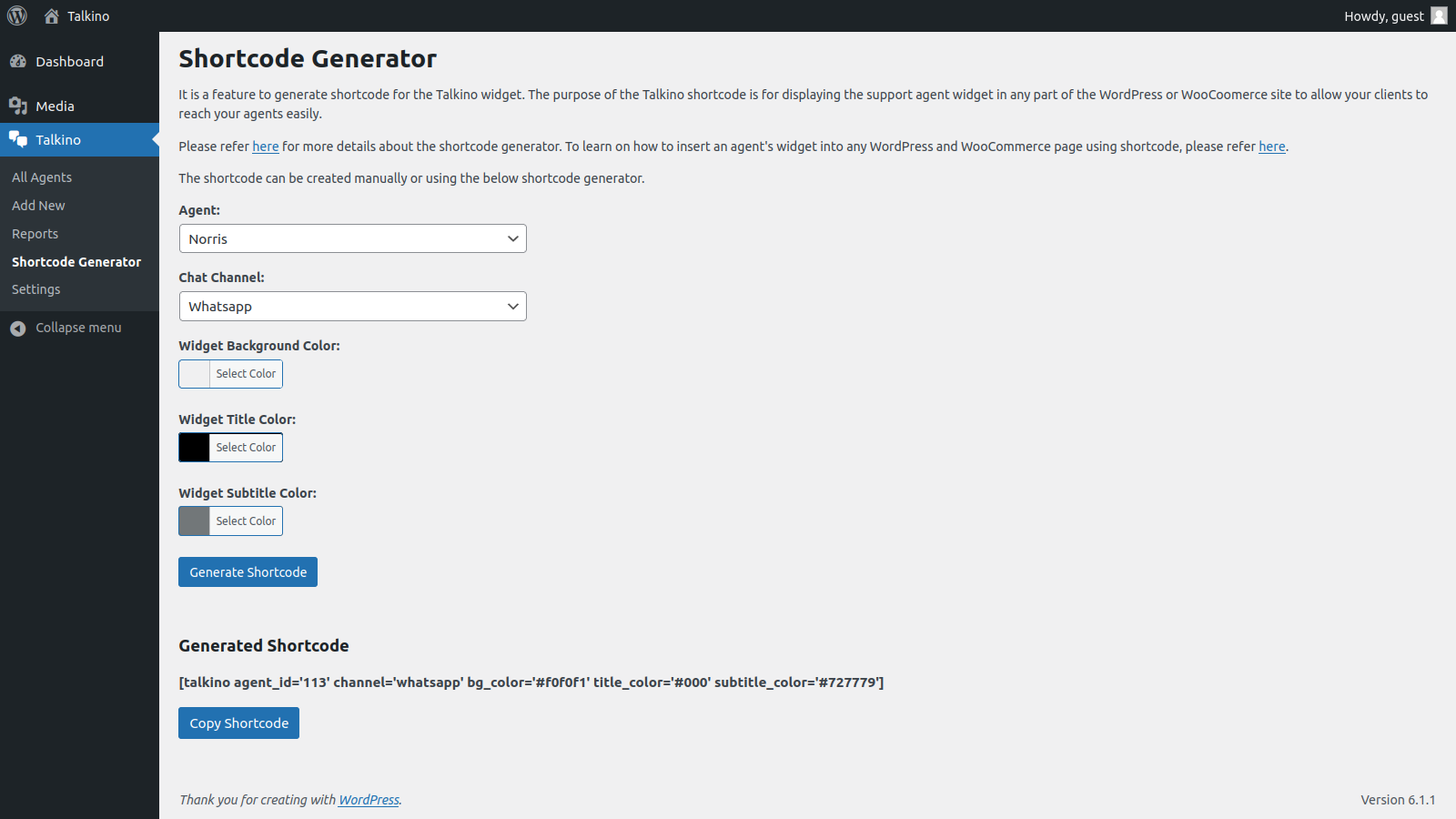Open the 'here' link ending the sentence

pos(1272,147)
